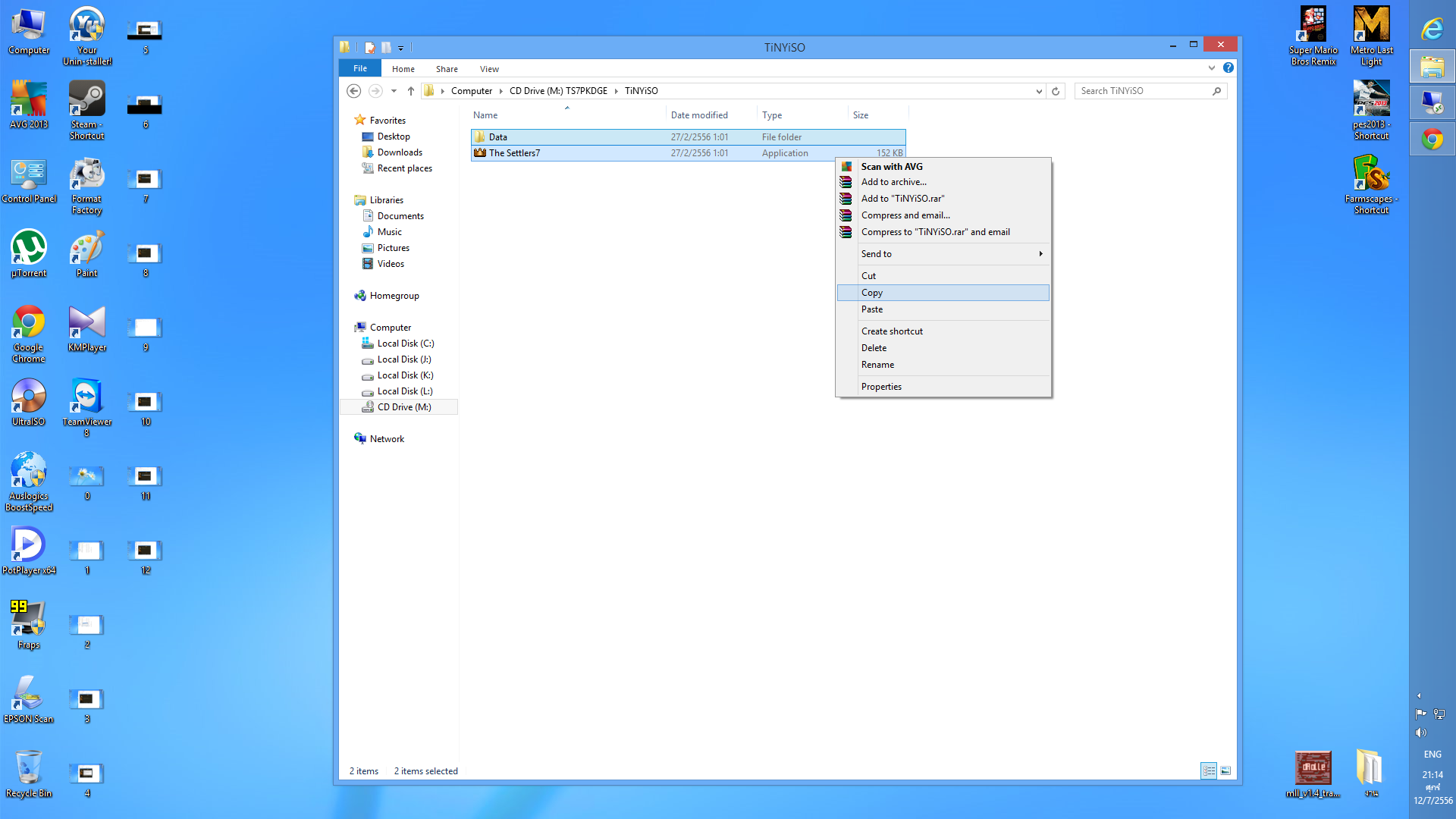Open address bar history dropdown
This screenshot has width=1456, height=819.
coord(1039,91)
